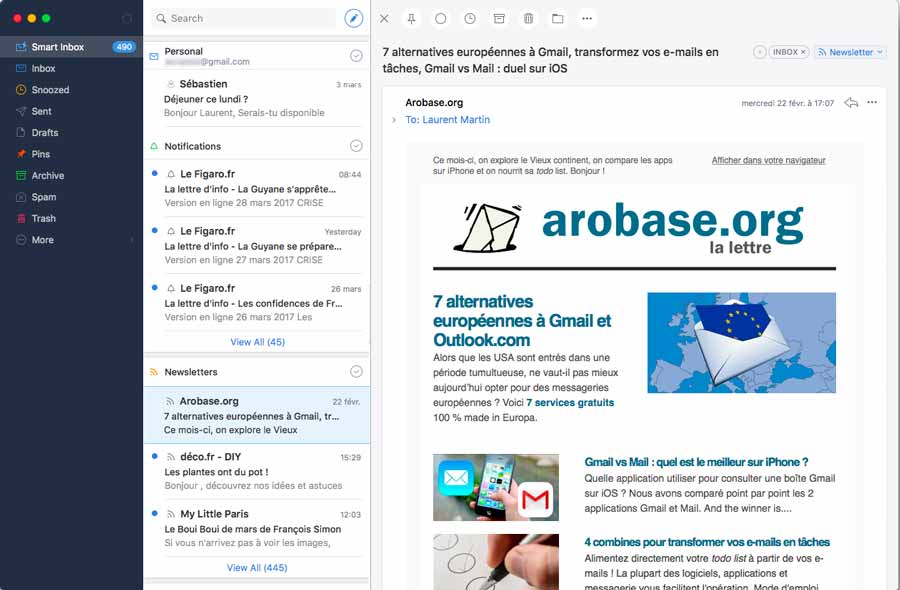Image resolution: width=900 pixels, height=590 pixels.
Task: Show the Drafts folder
Action: click(x=45, y=133)
